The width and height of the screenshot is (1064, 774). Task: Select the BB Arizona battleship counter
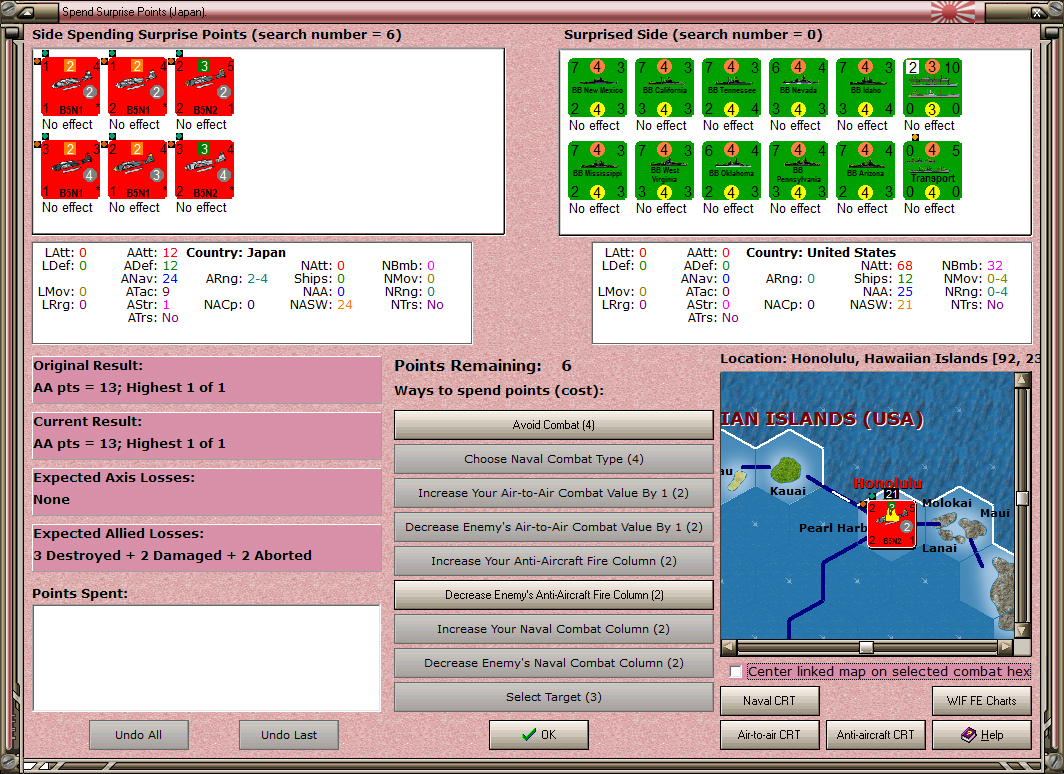coord(865,170)
